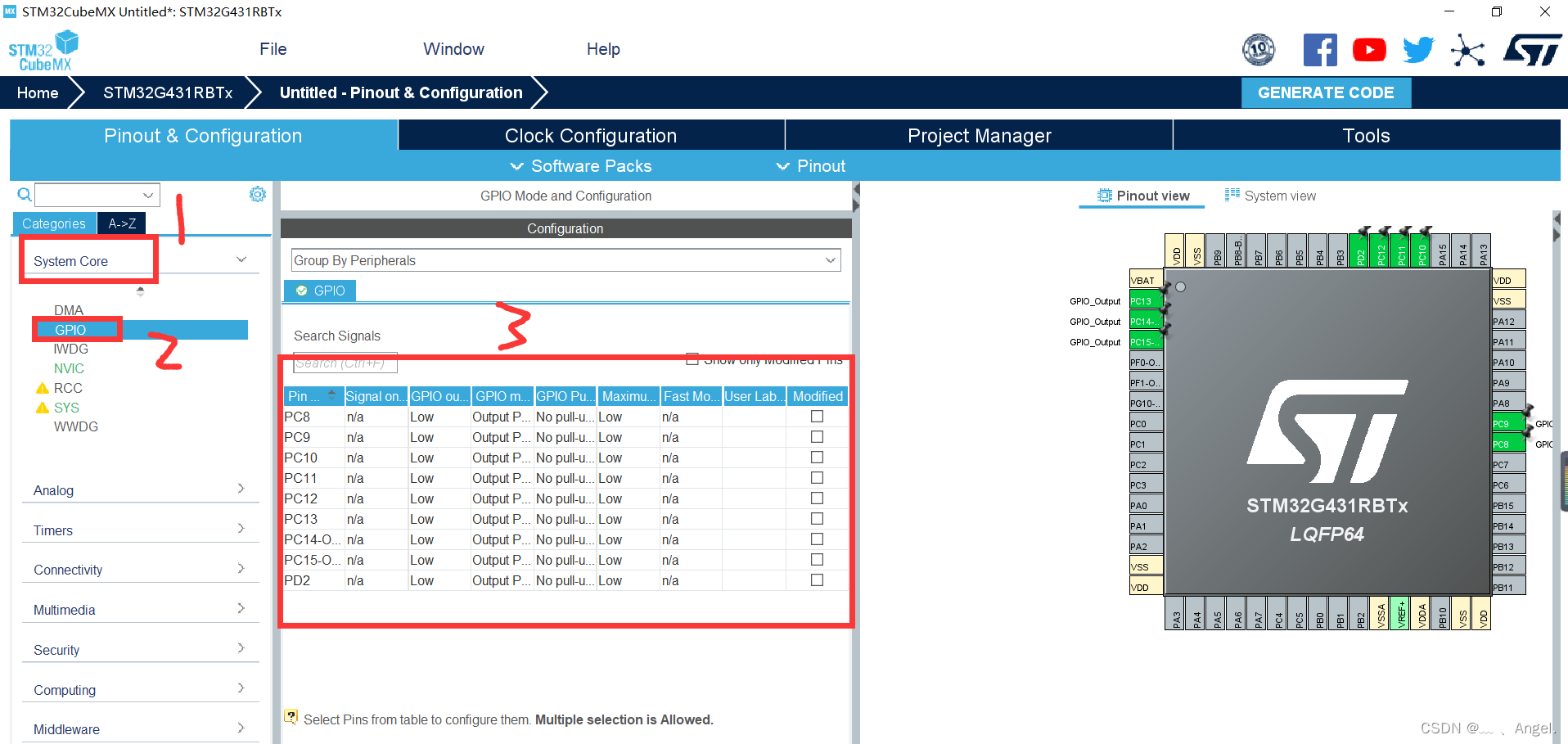1568x744 pixels.
Task: Click the Search Signals input field
Action: click(x=345, y=363)
